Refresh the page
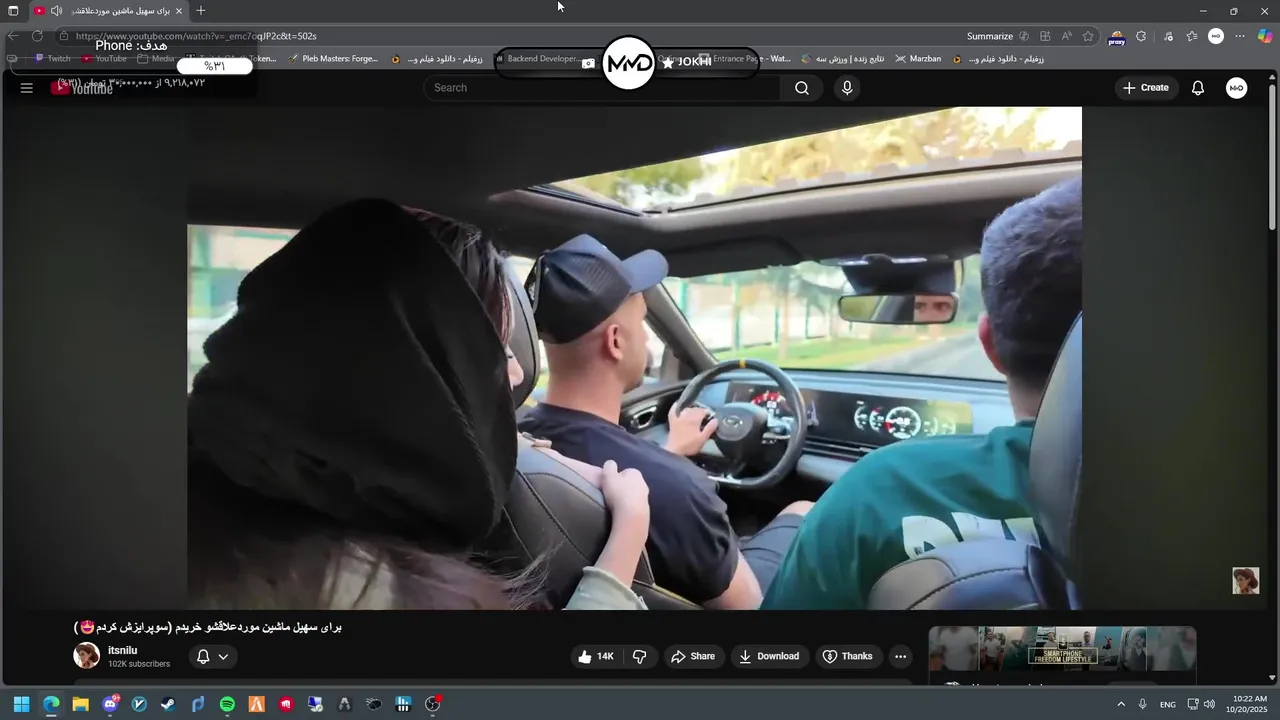Screen dimensions: 1280x720 click(37, 36)
